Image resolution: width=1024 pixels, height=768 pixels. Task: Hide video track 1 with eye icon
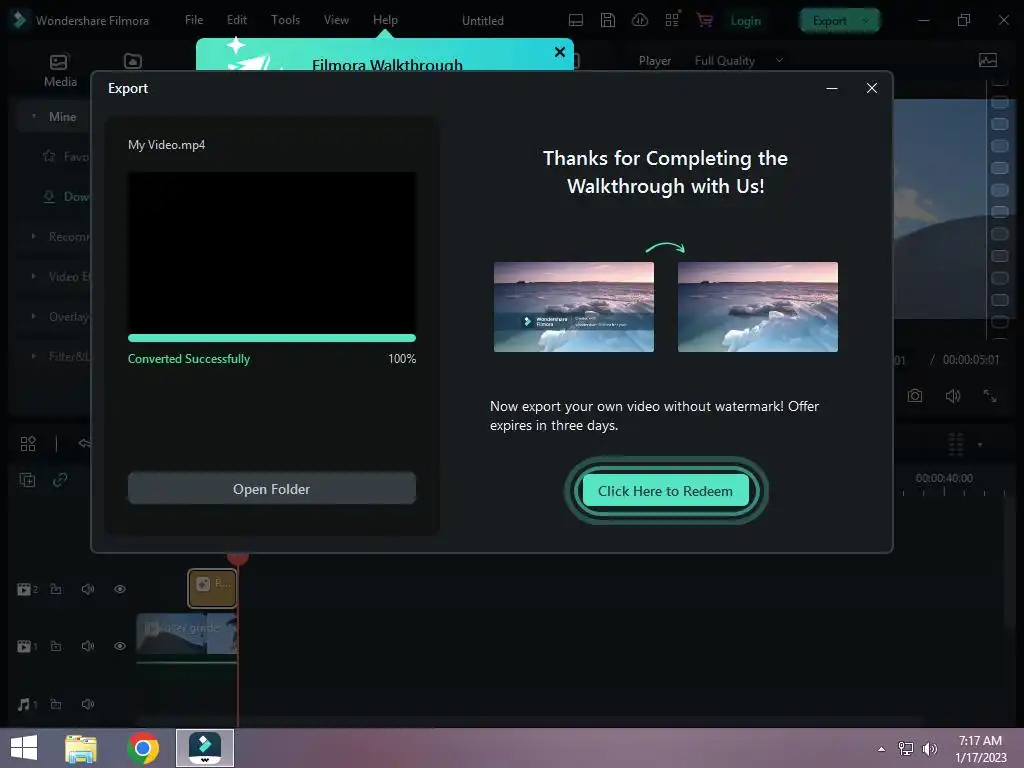pyautogui.click(x=120, y=646)
